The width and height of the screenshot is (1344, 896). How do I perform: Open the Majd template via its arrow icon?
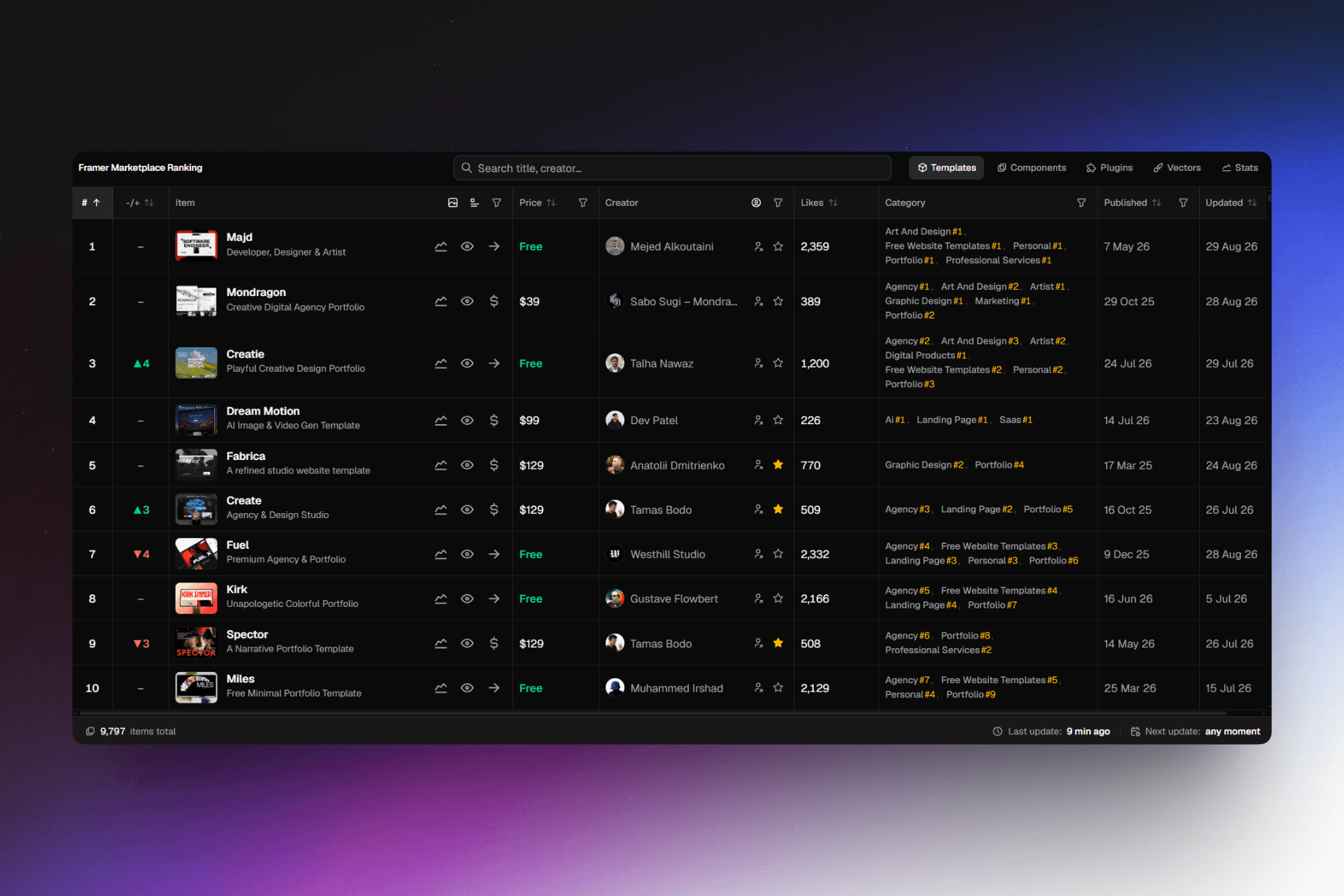(494, 246)
